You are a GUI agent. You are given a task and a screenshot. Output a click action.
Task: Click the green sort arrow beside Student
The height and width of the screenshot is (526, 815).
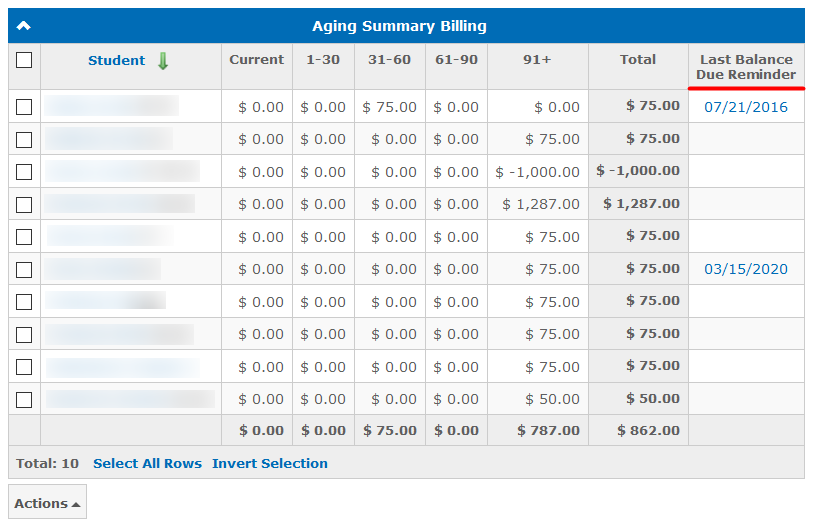point(163,61)
